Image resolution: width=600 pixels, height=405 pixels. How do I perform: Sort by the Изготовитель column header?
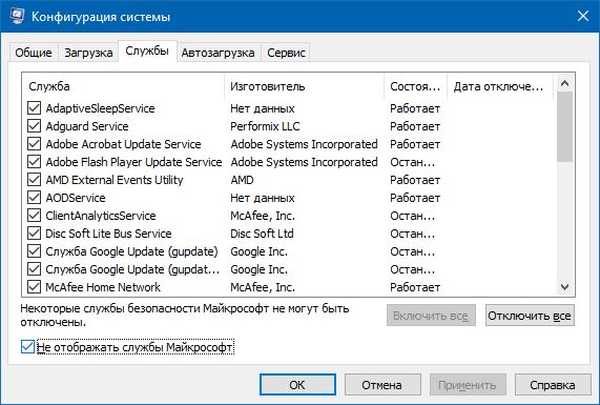304,87
